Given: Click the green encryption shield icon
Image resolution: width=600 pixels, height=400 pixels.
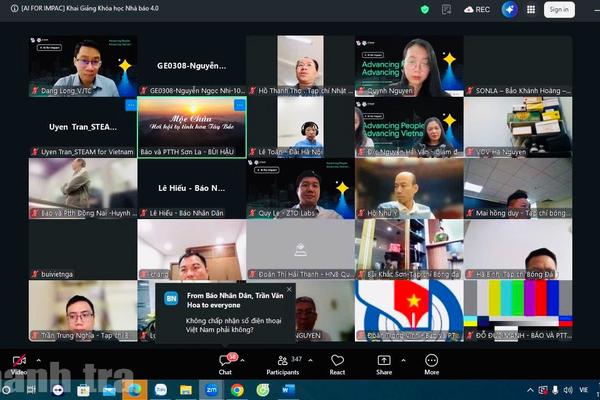Looking at the screenshot, I should (x=425, y=10).
